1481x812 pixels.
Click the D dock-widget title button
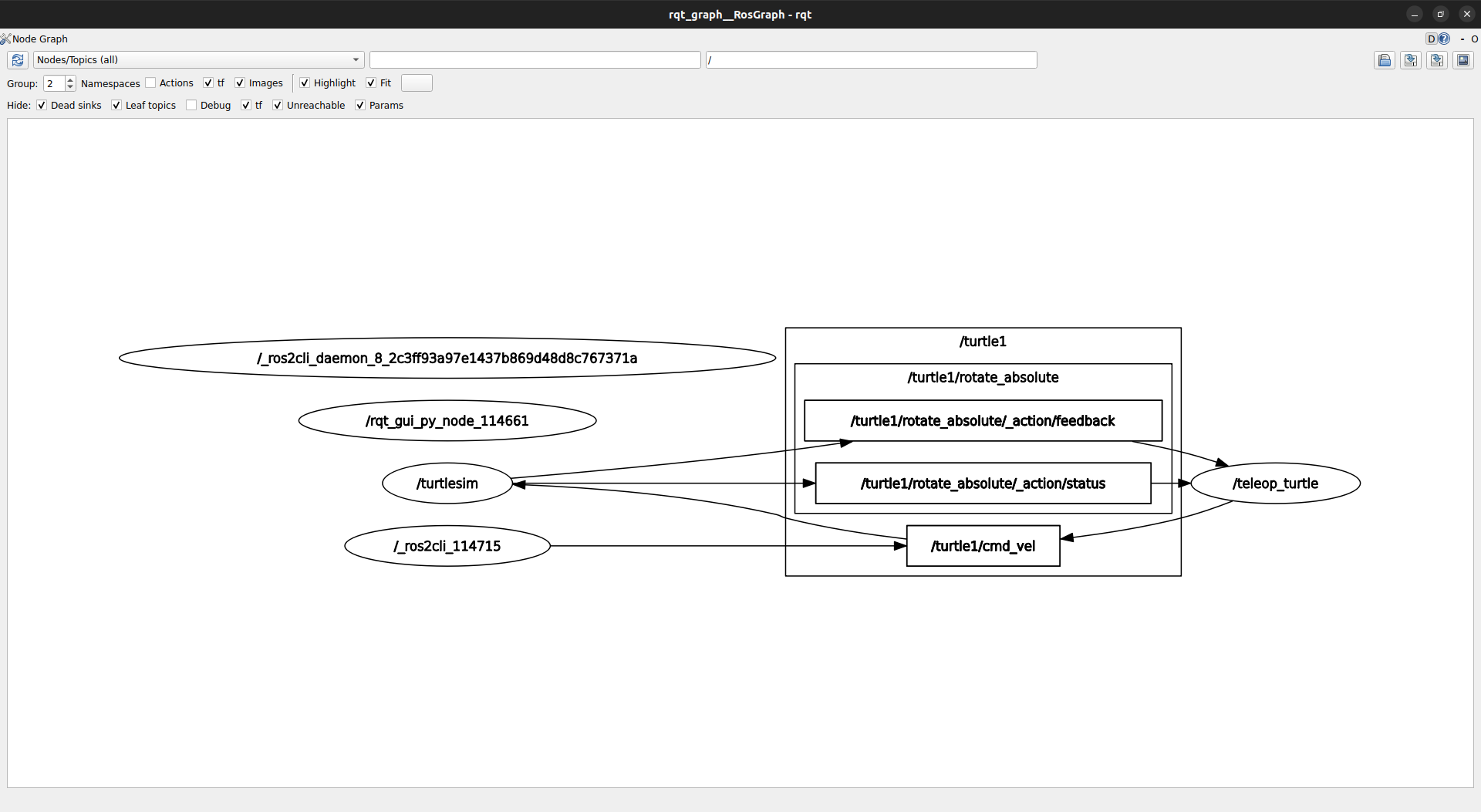point(1432,39)
